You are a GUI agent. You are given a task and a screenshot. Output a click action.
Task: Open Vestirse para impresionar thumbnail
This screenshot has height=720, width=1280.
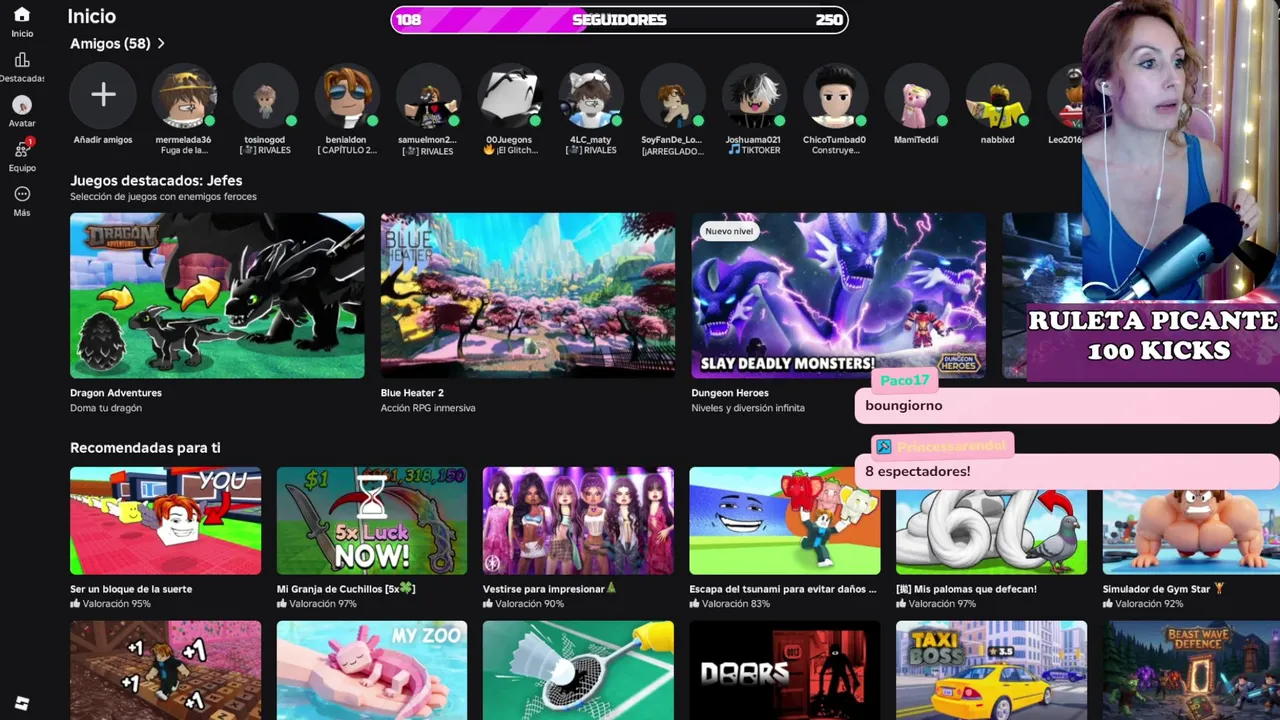[578, 520]
